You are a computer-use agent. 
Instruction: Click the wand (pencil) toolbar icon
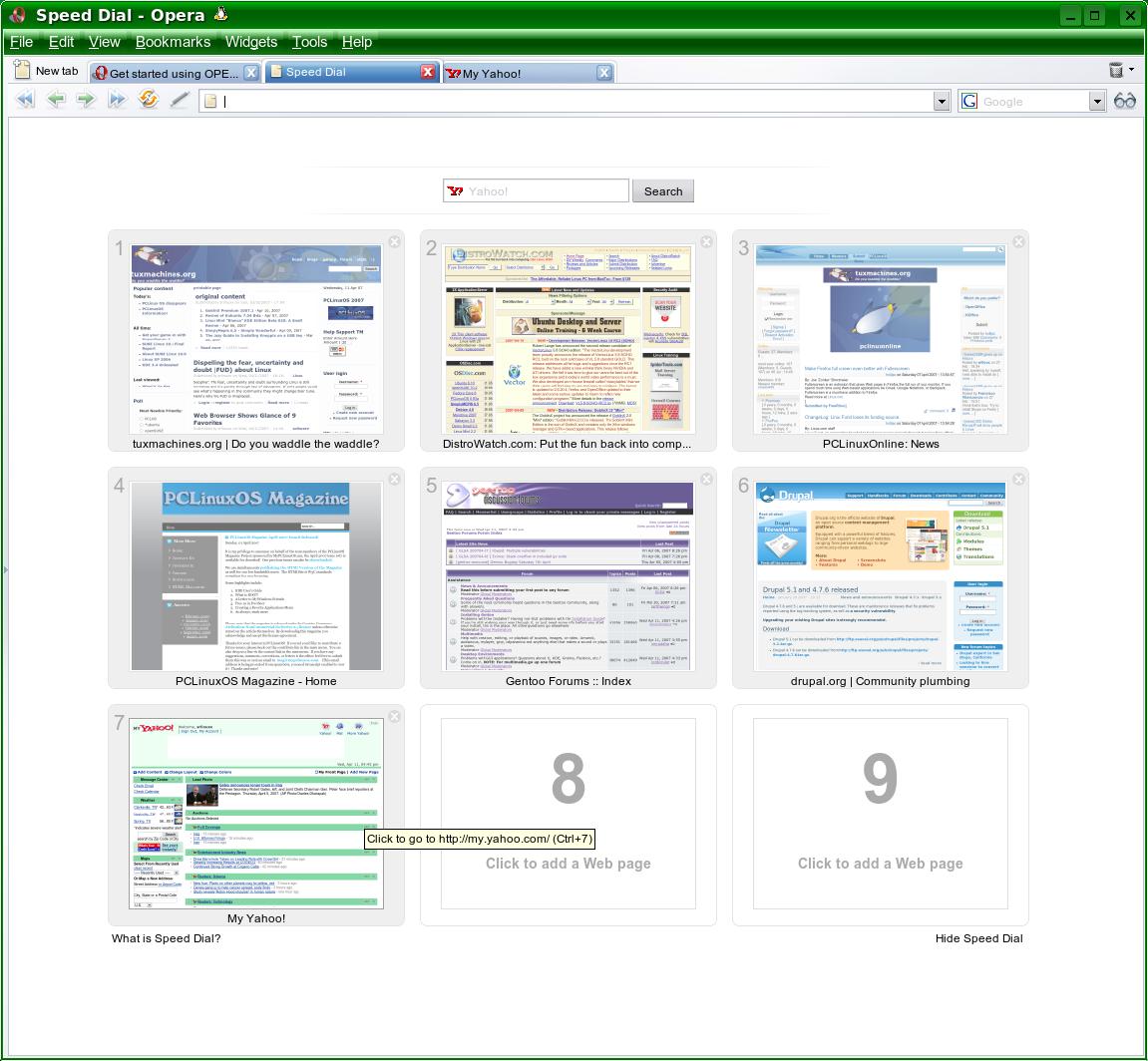tap(180, 100)
